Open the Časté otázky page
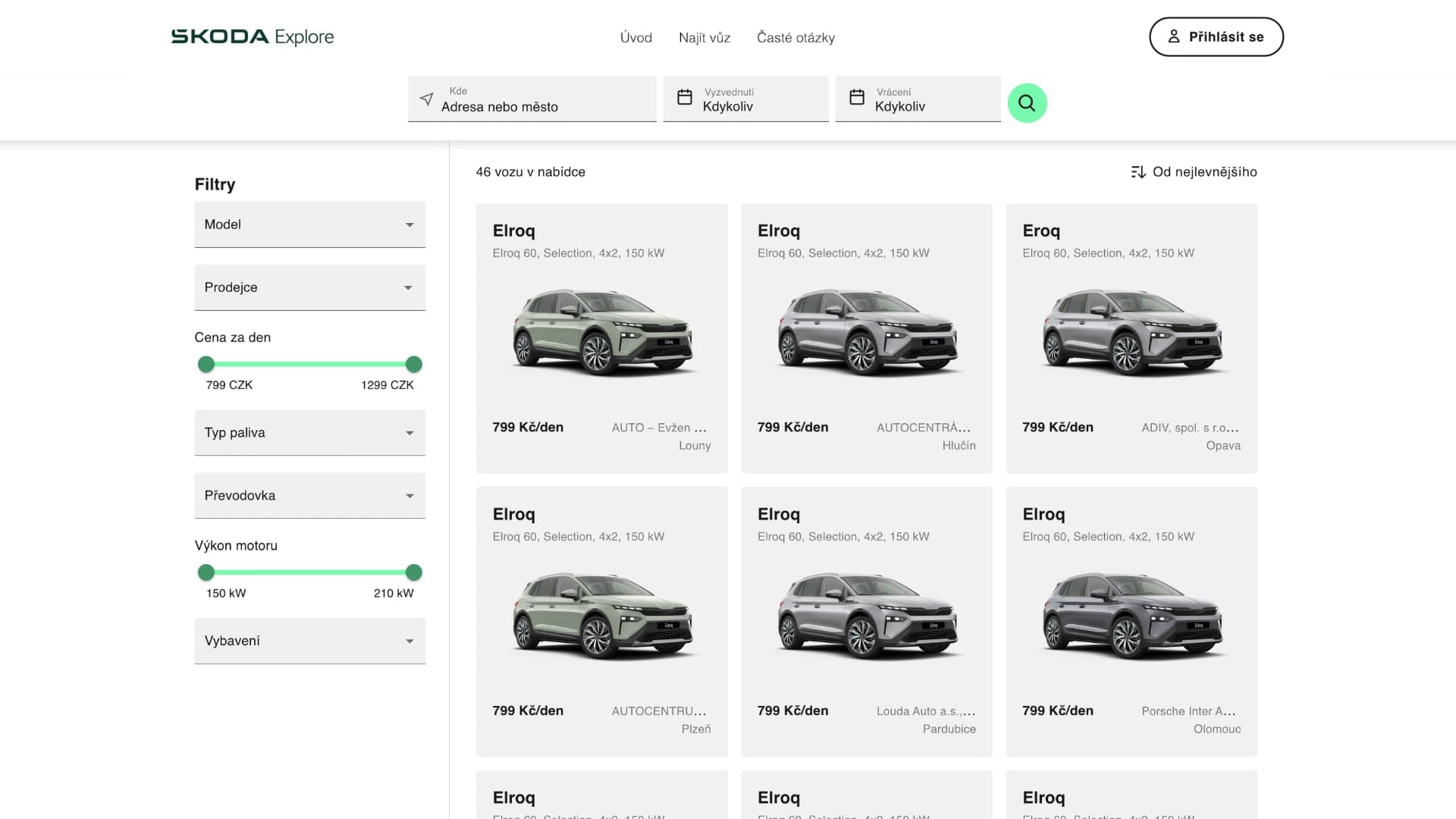 [795, 37]
